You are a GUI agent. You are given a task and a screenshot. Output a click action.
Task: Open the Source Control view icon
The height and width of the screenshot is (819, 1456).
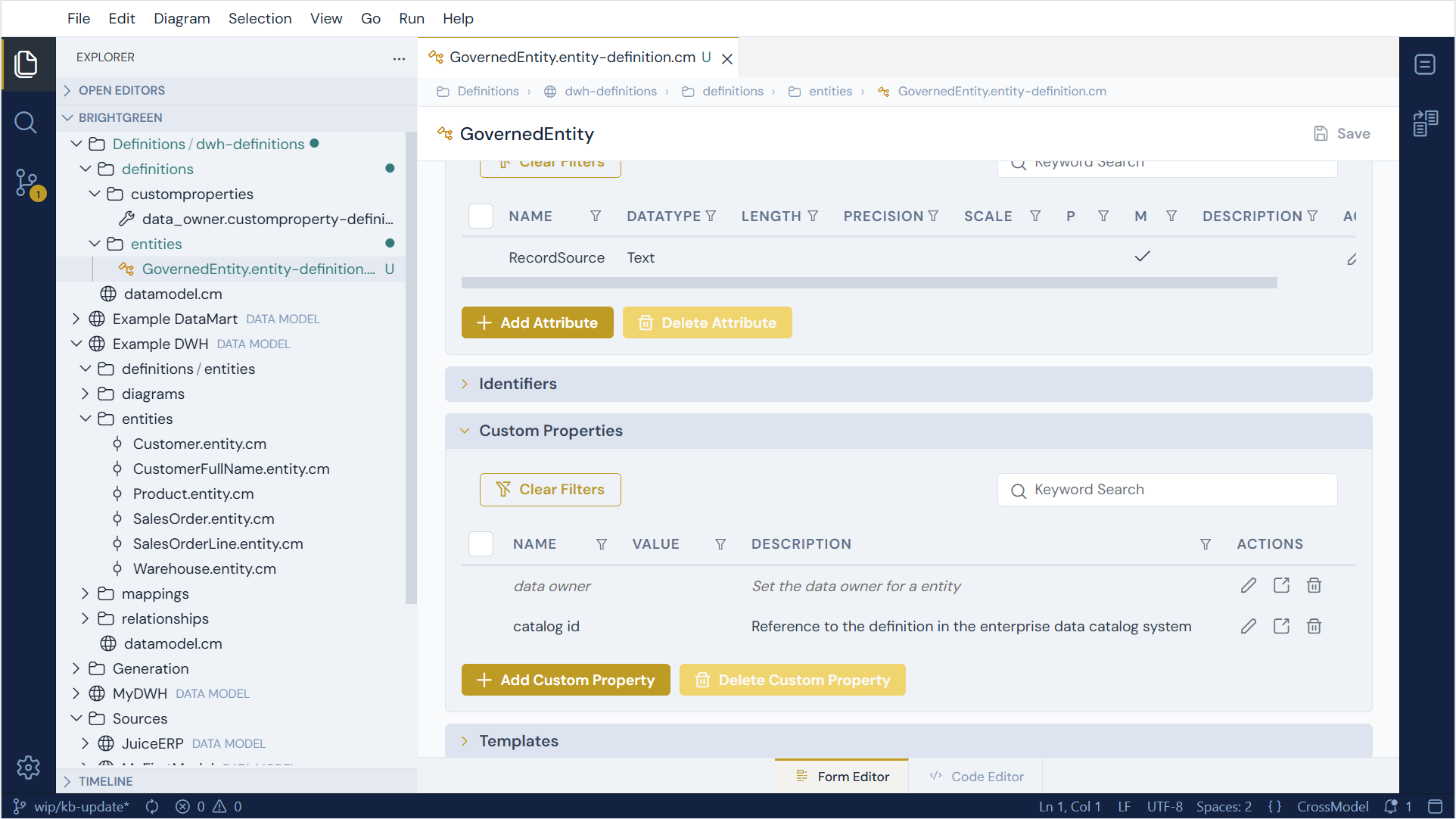pyautogui.click(x=27, y=183)
